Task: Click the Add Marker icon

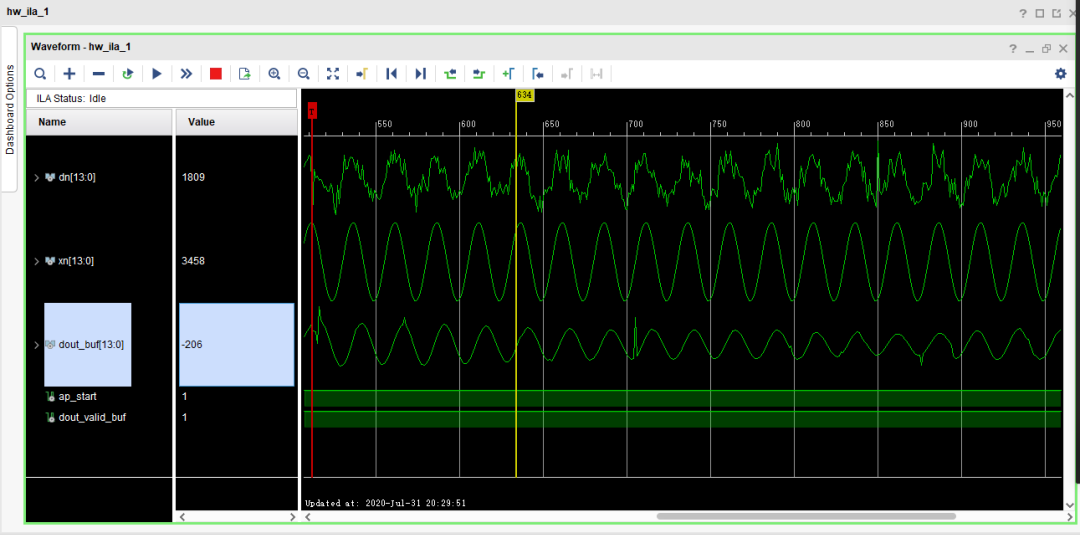Action: pos(508,74)
